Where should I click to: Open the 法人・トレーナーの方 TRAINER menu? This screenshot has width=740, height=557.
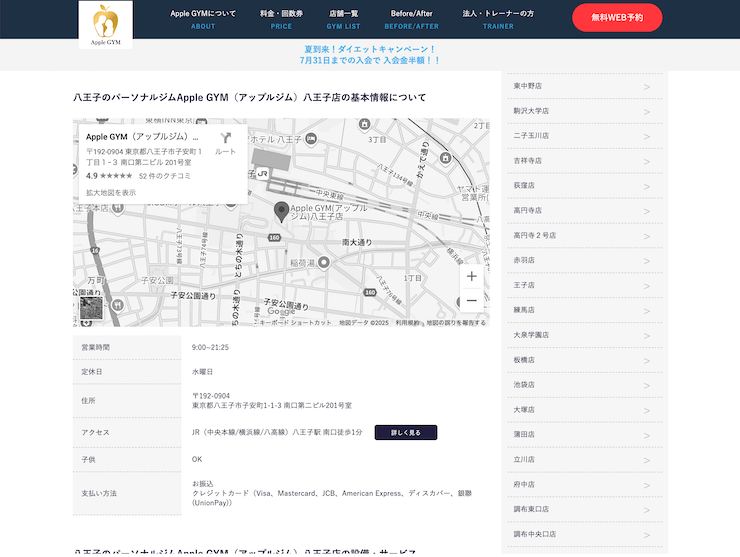tap(498, 19)
